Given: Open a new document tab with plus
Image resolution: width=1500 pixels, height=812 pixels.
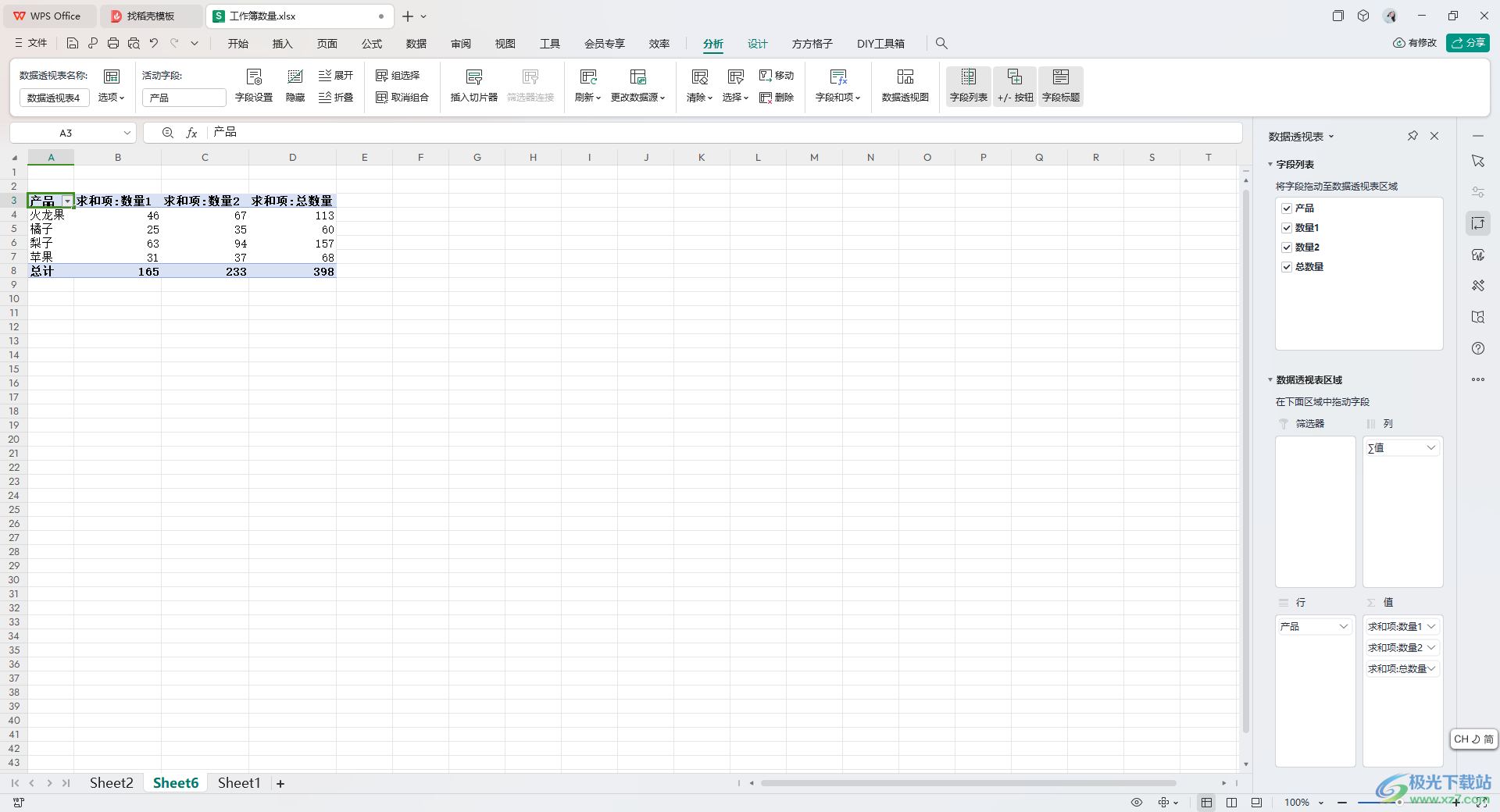Looking at the screenshot, I should 407,16.
